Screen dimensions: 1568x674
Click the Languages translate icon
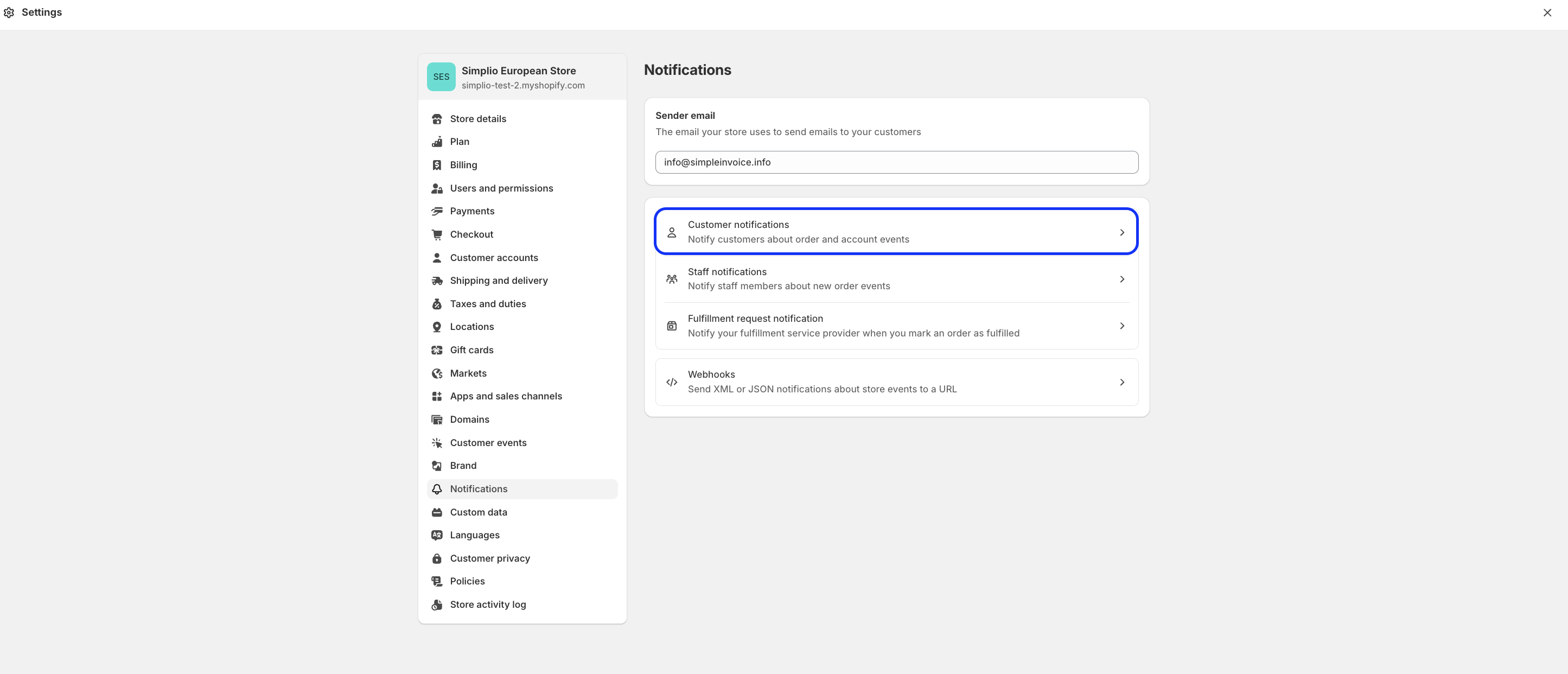436,535
